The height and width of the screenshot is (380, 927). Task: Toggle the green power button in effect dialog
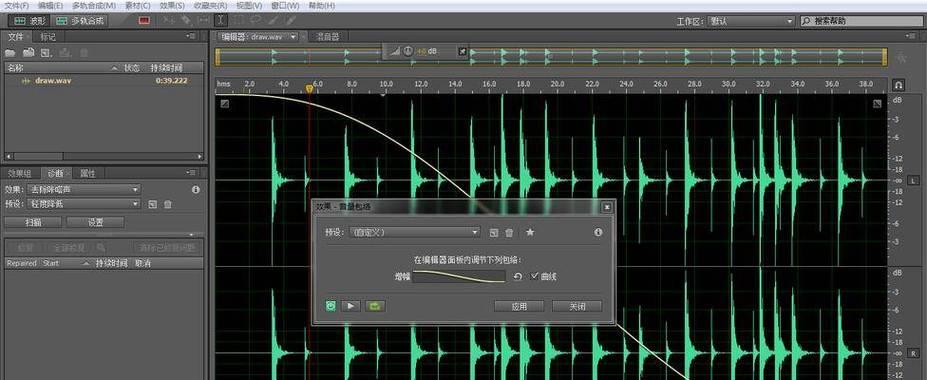pyautogui.click(x=331, y=306)
